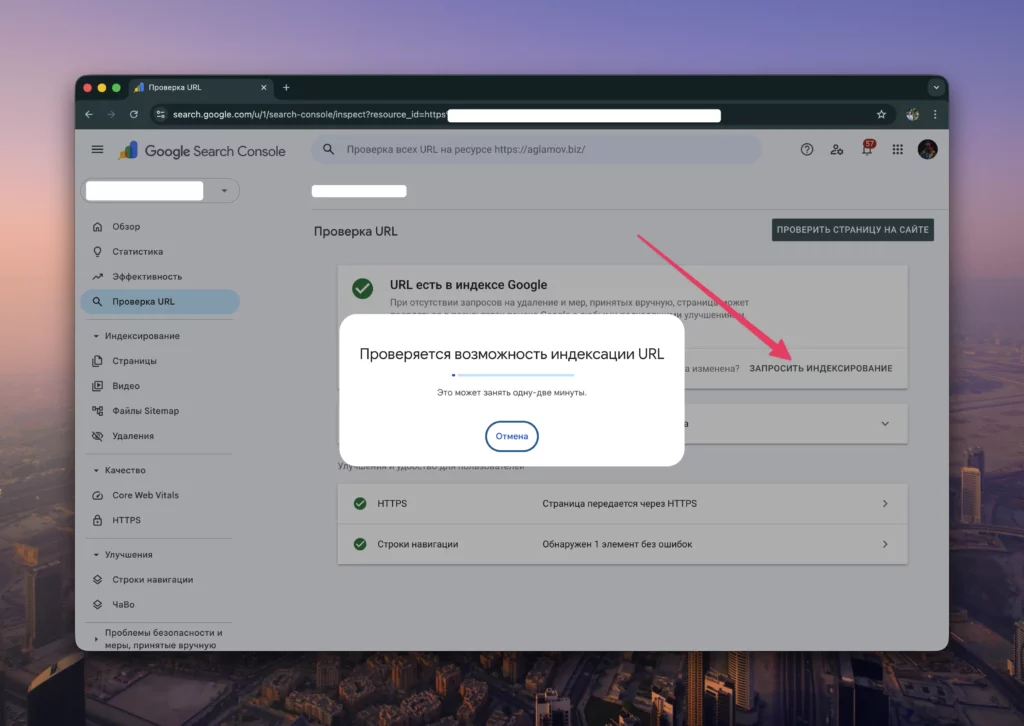Bookmark this page with the star icon
Screen dimensions: 1024x726
tap(881, 114)
